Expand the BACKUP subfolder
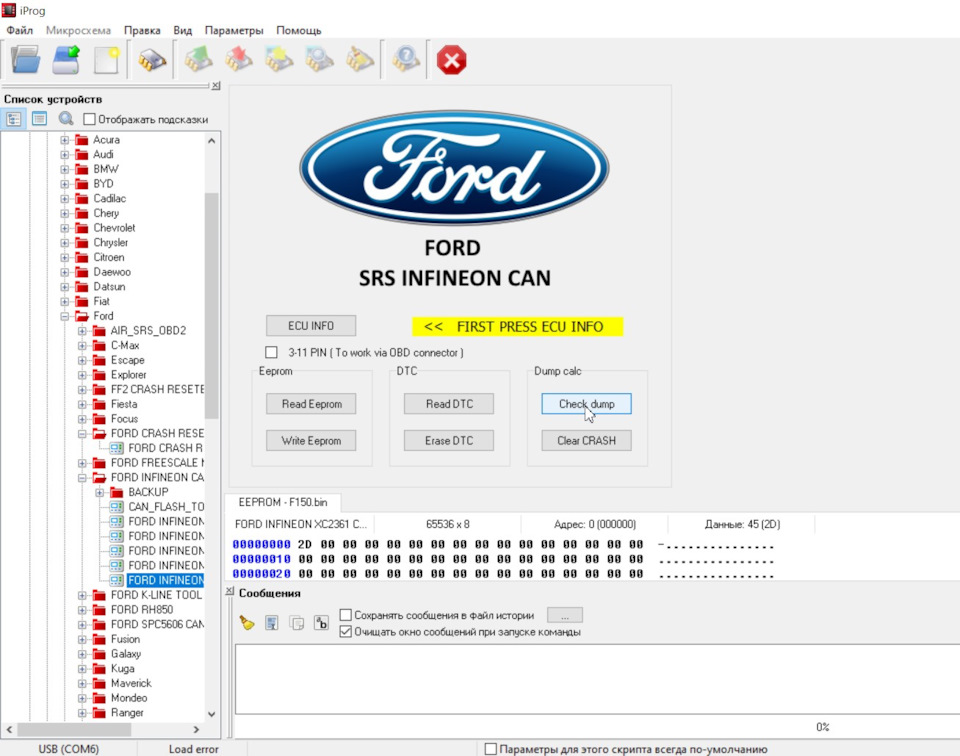960x756 pixels. coord(100,492)
